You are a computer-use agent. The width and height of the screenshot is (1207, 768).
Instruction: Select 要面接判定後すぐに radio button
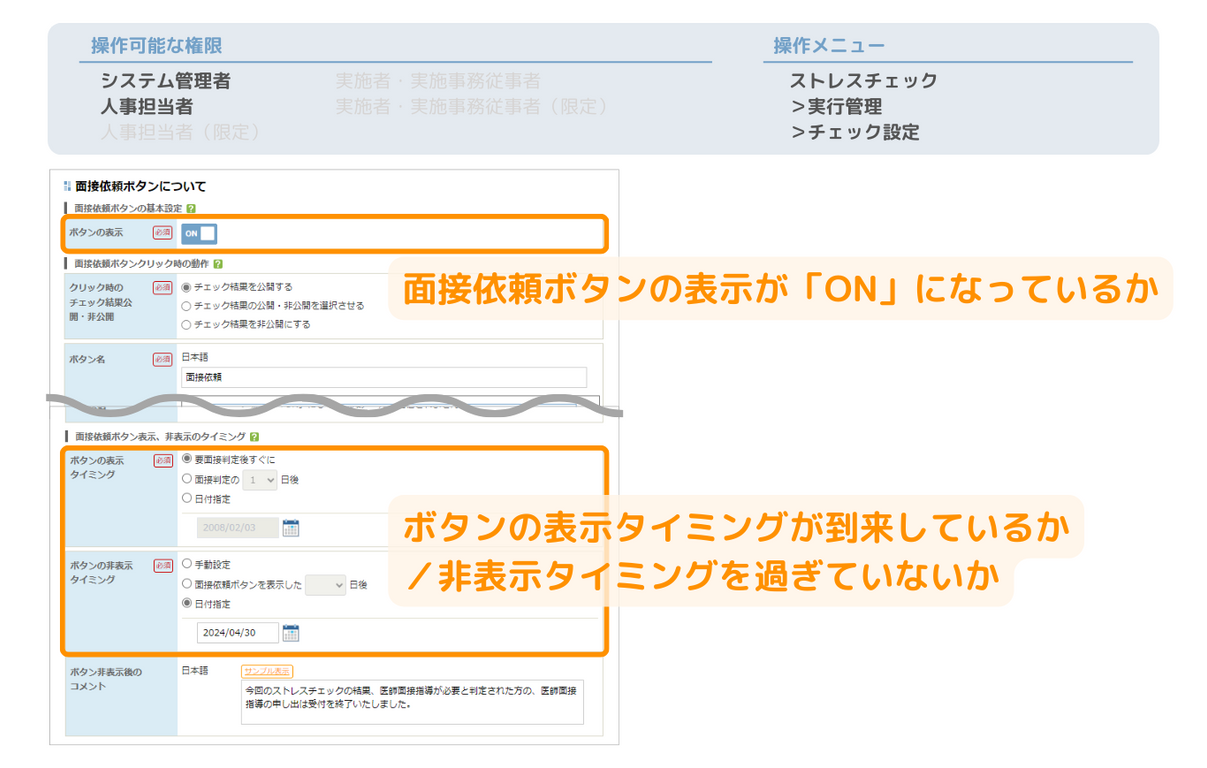[x=186, y=460]
